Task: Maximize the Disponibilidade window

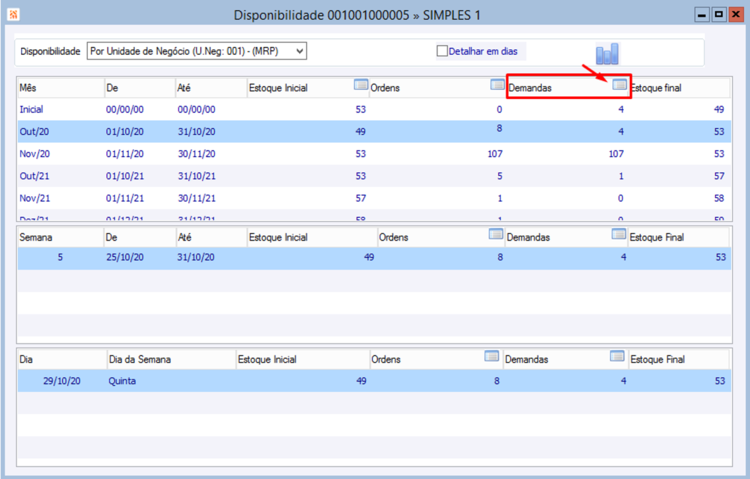Action: point(718,15)
